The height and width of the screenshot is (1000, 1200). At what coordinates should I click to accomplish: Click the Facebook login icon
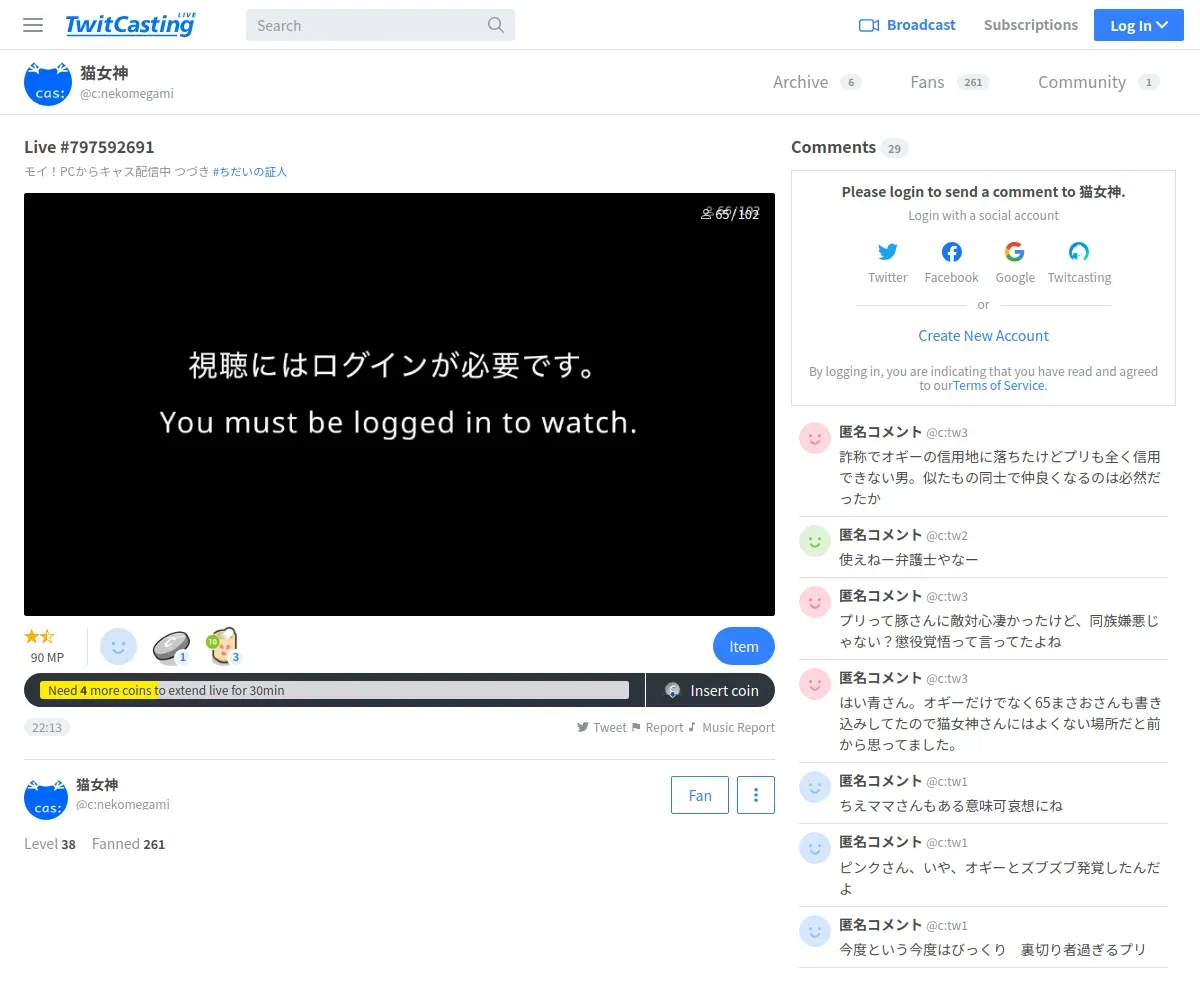click(951, 252)
